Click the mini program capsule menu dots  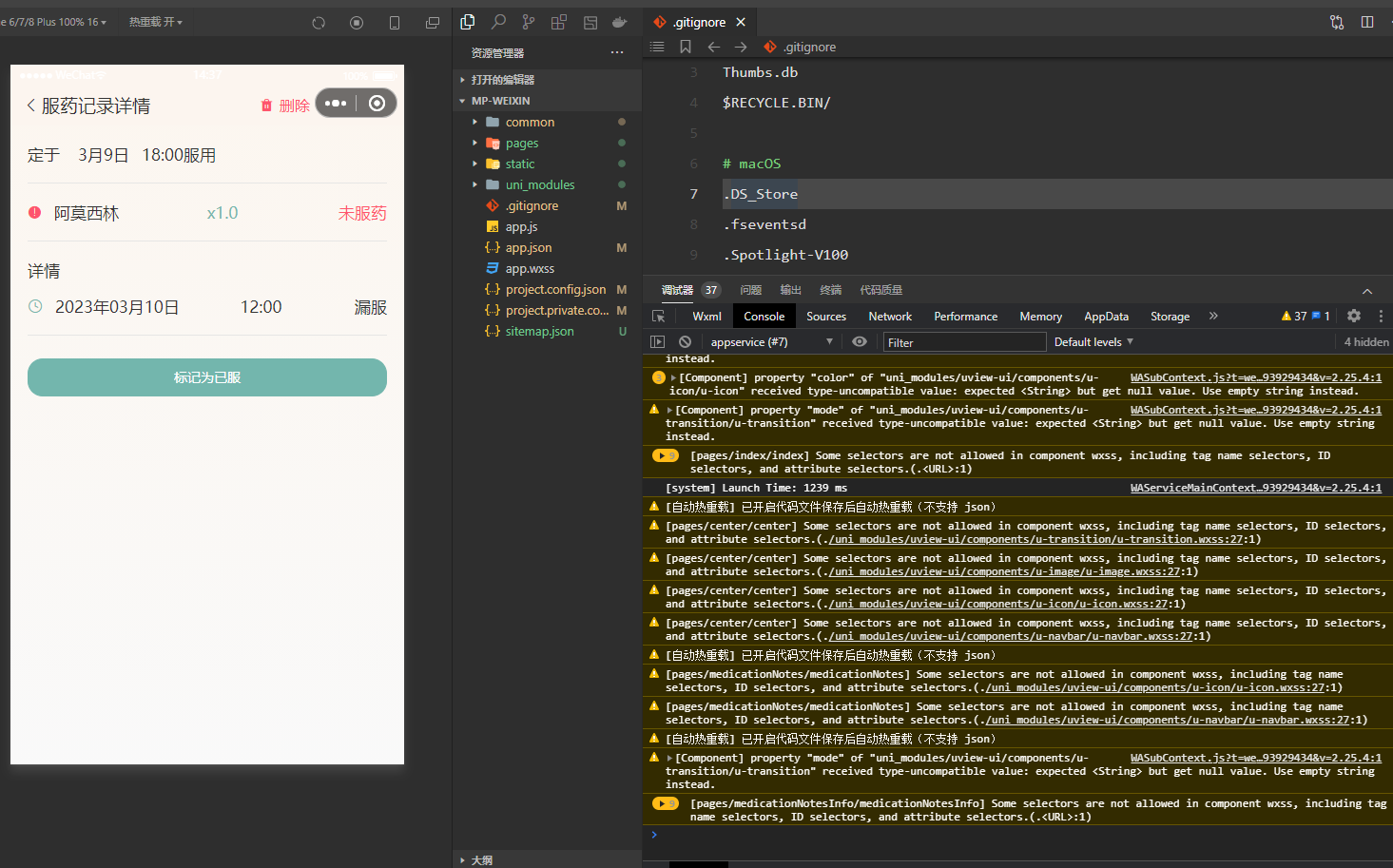point(336,104)
